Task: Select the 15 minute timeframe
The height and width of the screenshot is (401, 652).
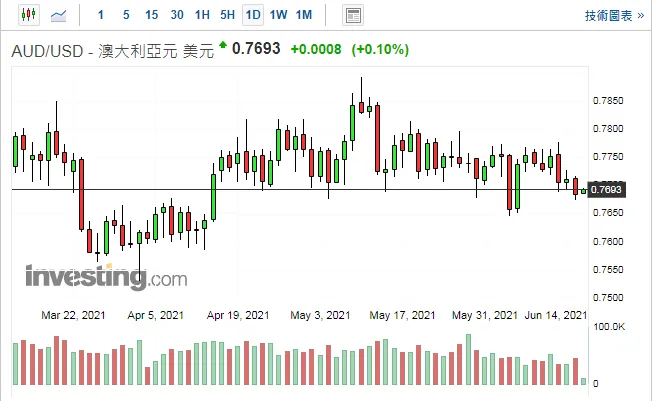Action: click(x=151, y=15)
